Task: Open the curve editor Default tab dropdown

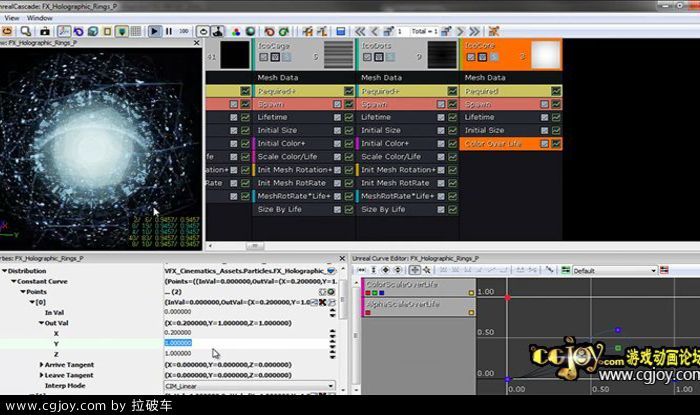Action: tap(615, 270)
